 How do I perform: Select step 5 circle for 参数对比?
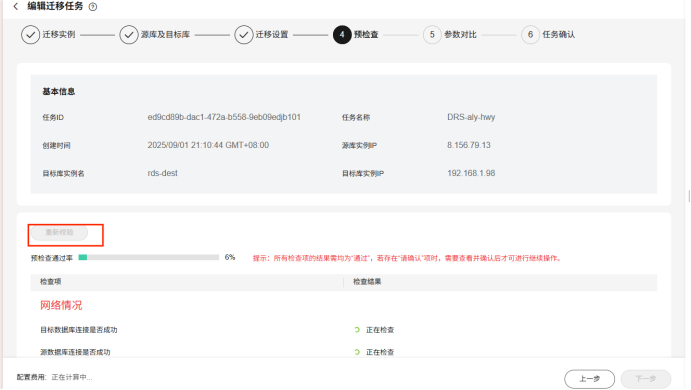point(432,34)
